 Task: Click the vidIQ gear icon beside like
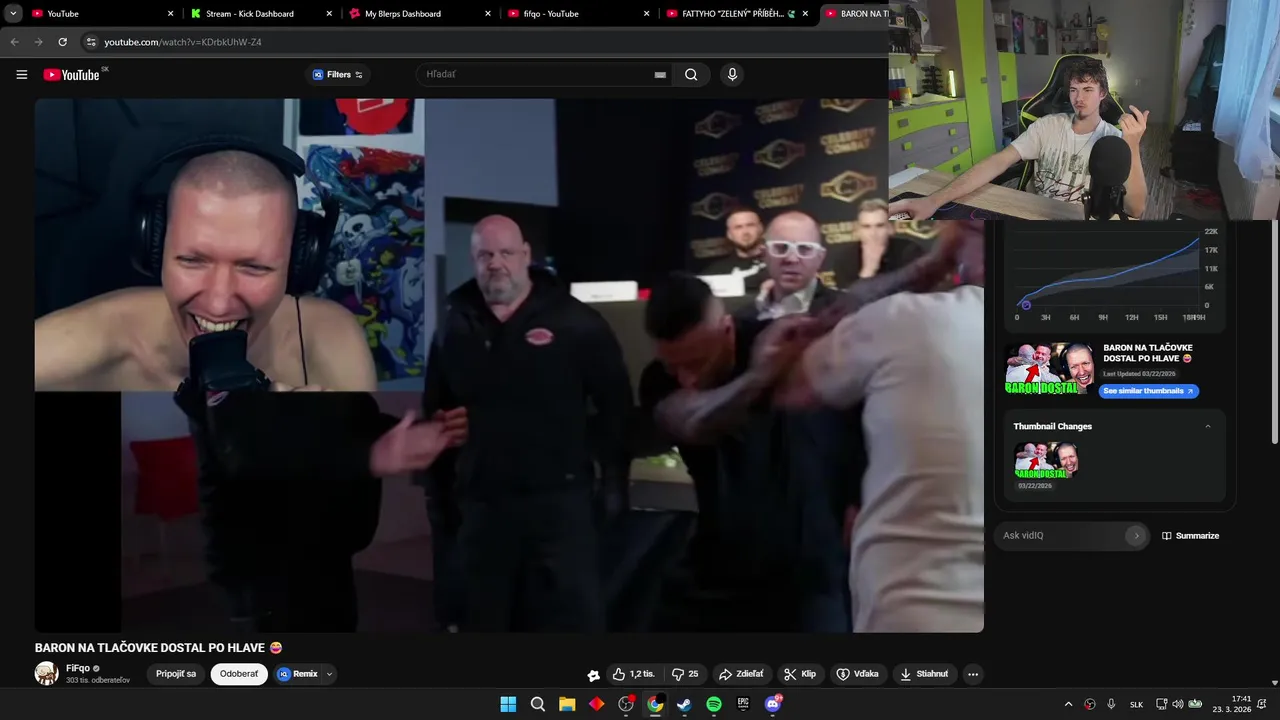(593, 675)
